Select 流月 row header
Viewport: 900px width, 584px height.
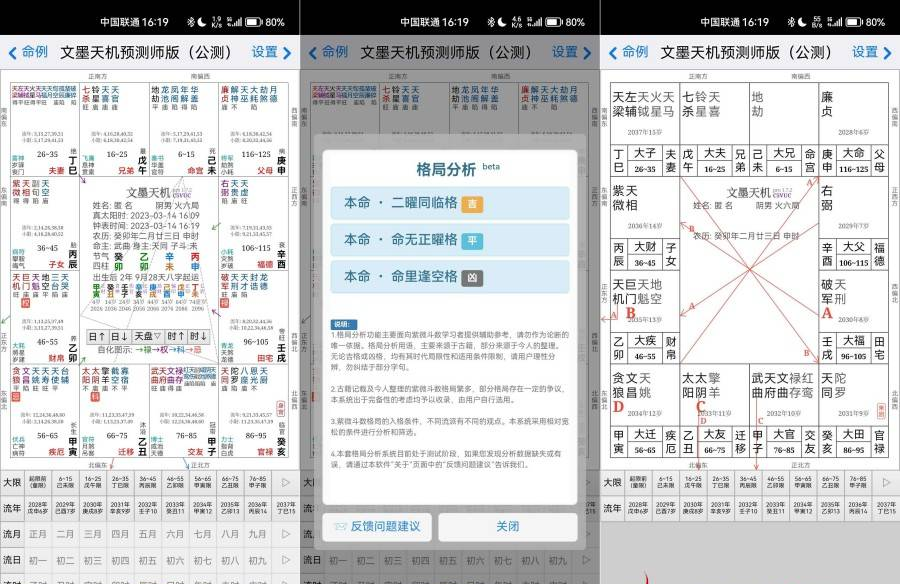point(12,534)
